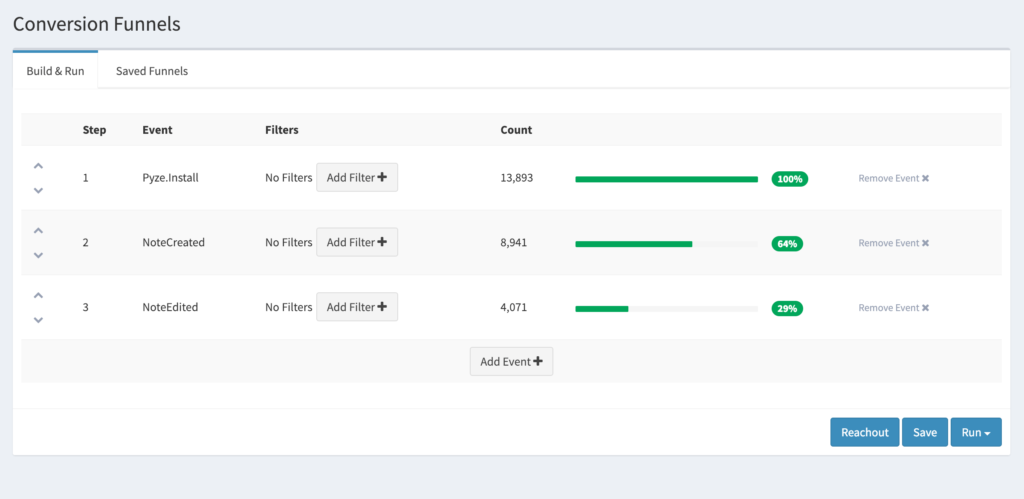Click No Filters text in NoteCreated row
This screenshot has height=499, width=1024.
[289, 242]
